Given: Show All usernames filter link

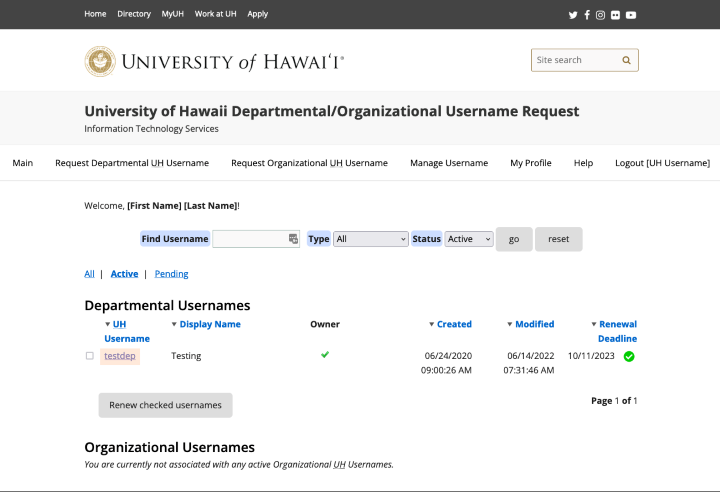Looking at the screenshot, I should pyautogui.click(x=89, y=274).
